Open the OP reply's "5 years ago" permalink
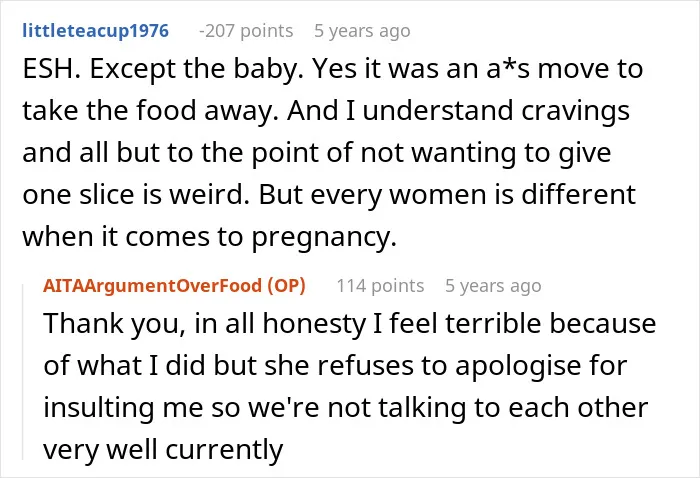Screen dimensions: 700x478 coord(493,286)
